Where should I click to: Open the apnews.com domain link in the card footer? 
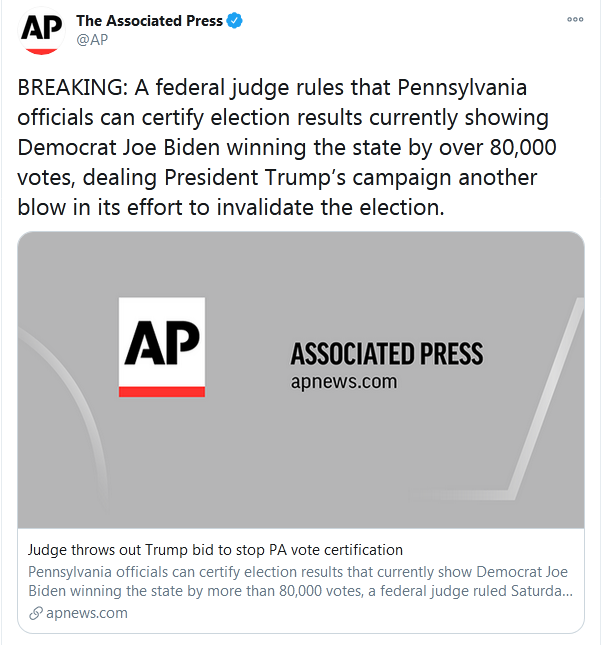coord(87,613)
